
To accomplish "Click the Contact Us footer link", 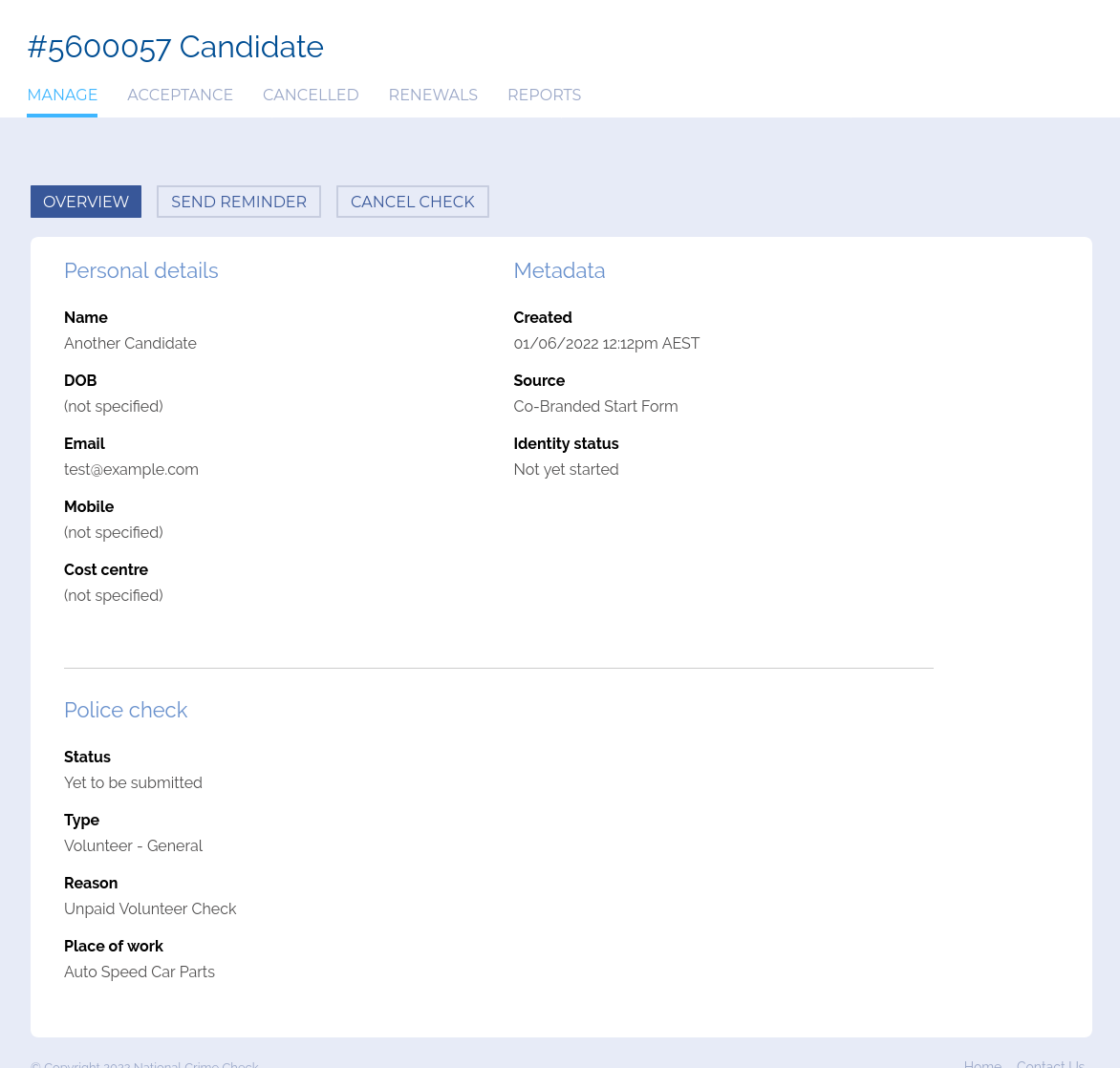I will tap(1050, 1064).
